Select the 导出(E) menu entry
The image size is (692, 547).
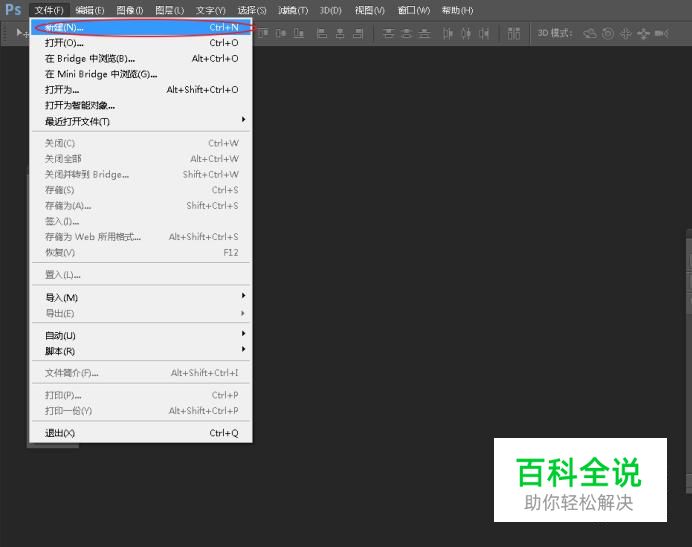click(141, 313)
